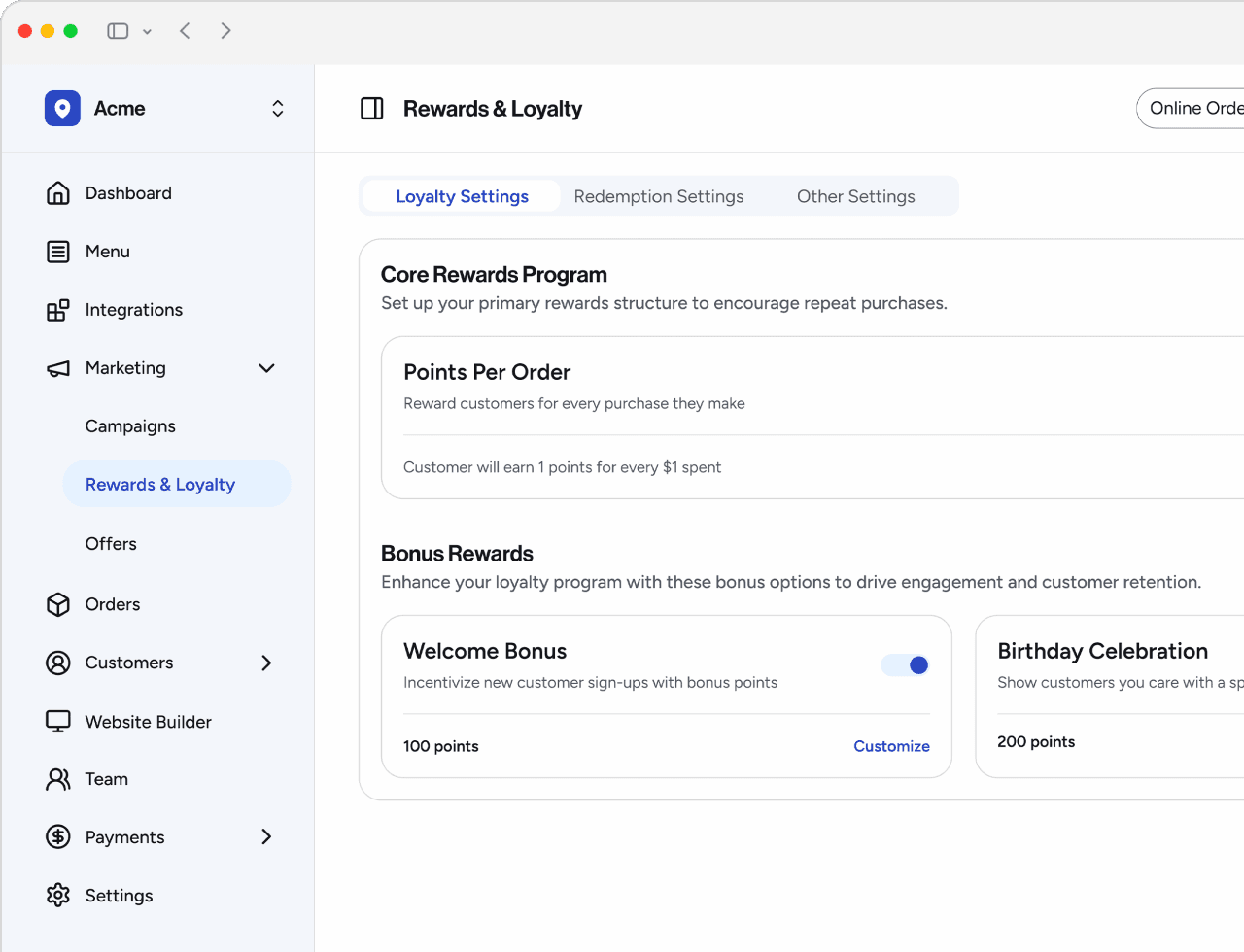Open Offers under Marketing
The height and width of the screenshot is (952, 1244).
111,544
